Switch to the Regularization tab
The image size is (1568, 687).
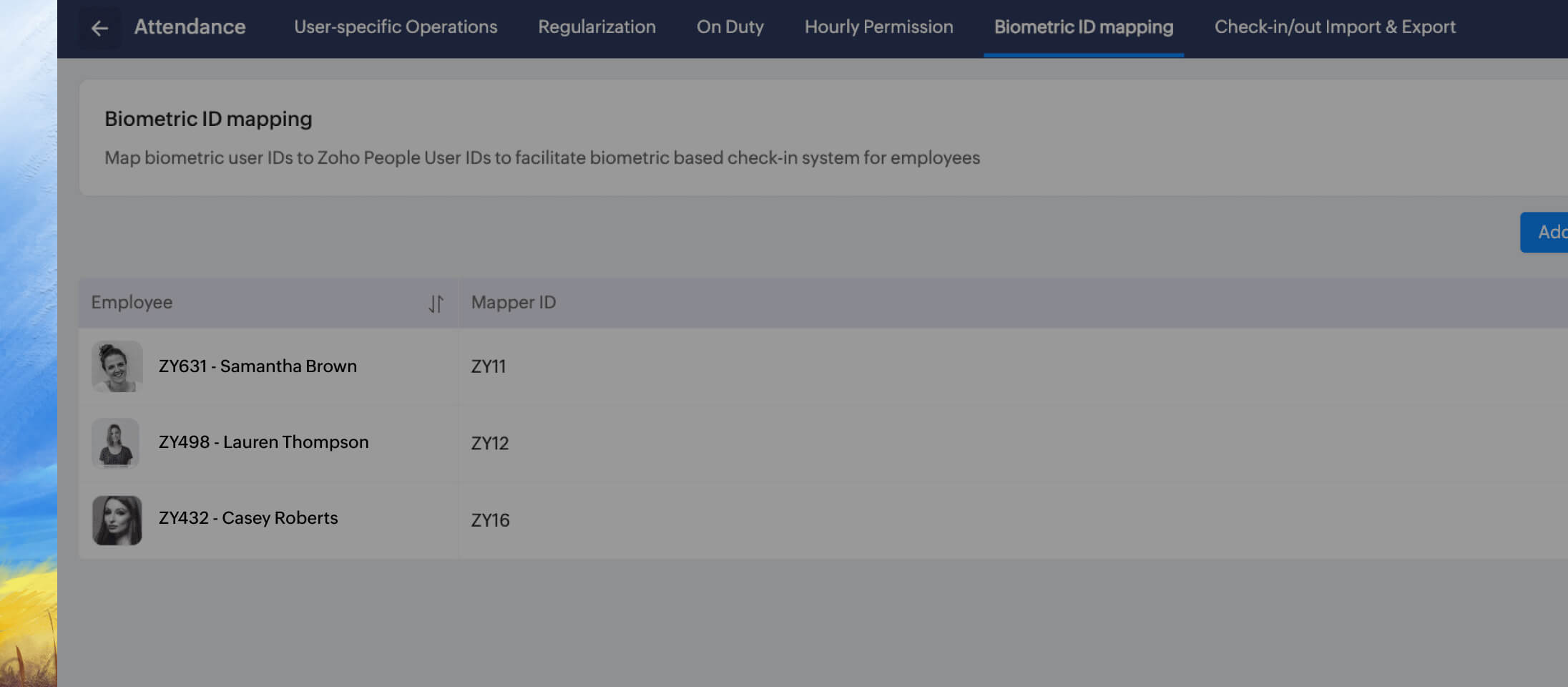(x=597, y=27)
